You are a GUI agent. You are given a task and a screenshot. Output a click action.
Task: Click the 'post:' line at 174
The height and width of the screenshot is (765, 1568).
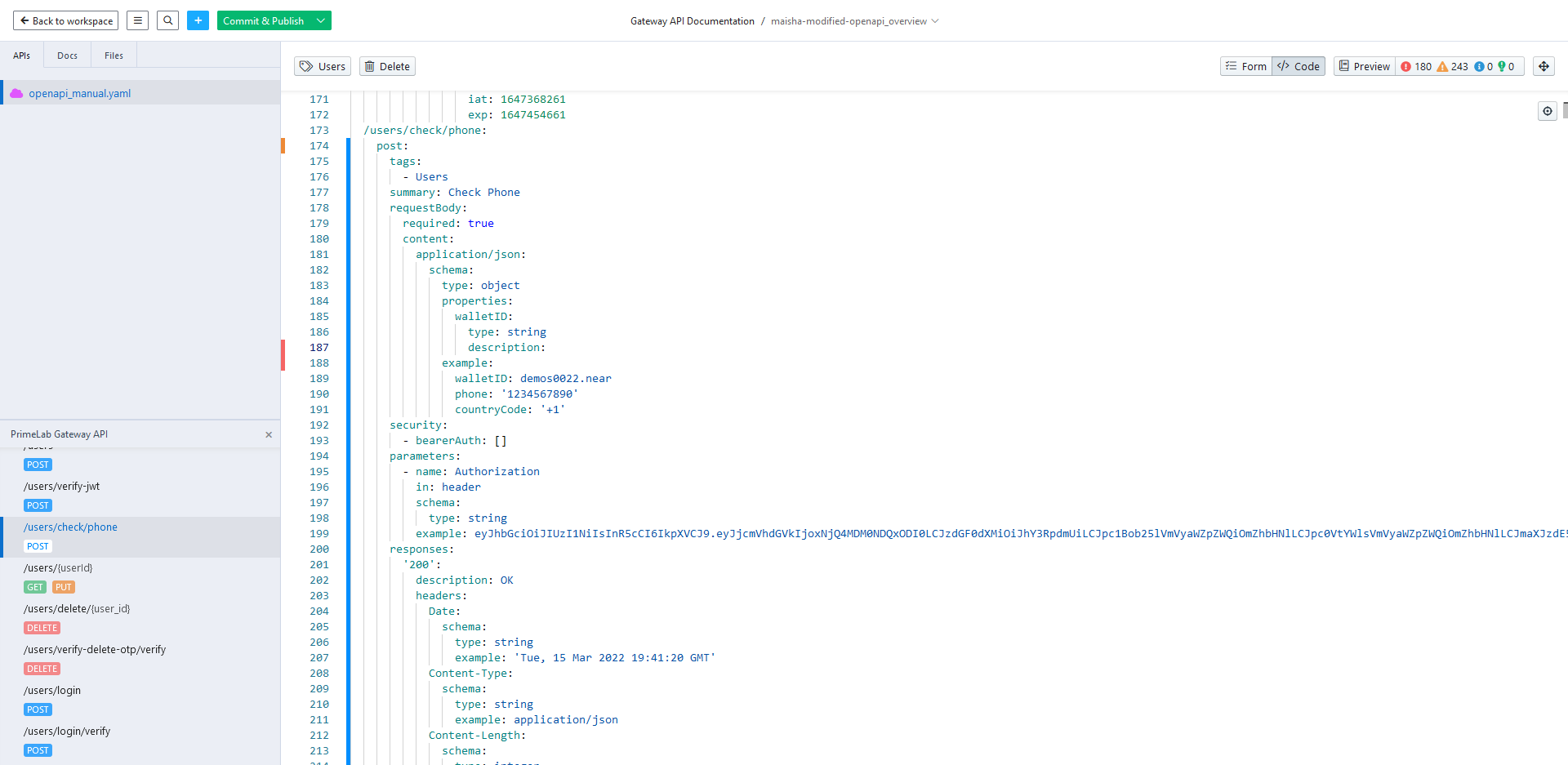point(392,146)
